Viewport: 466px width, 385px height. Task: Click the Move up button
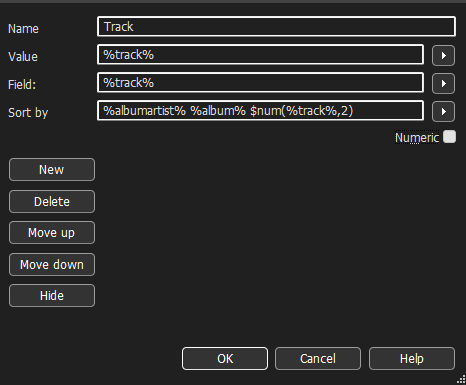52,233
